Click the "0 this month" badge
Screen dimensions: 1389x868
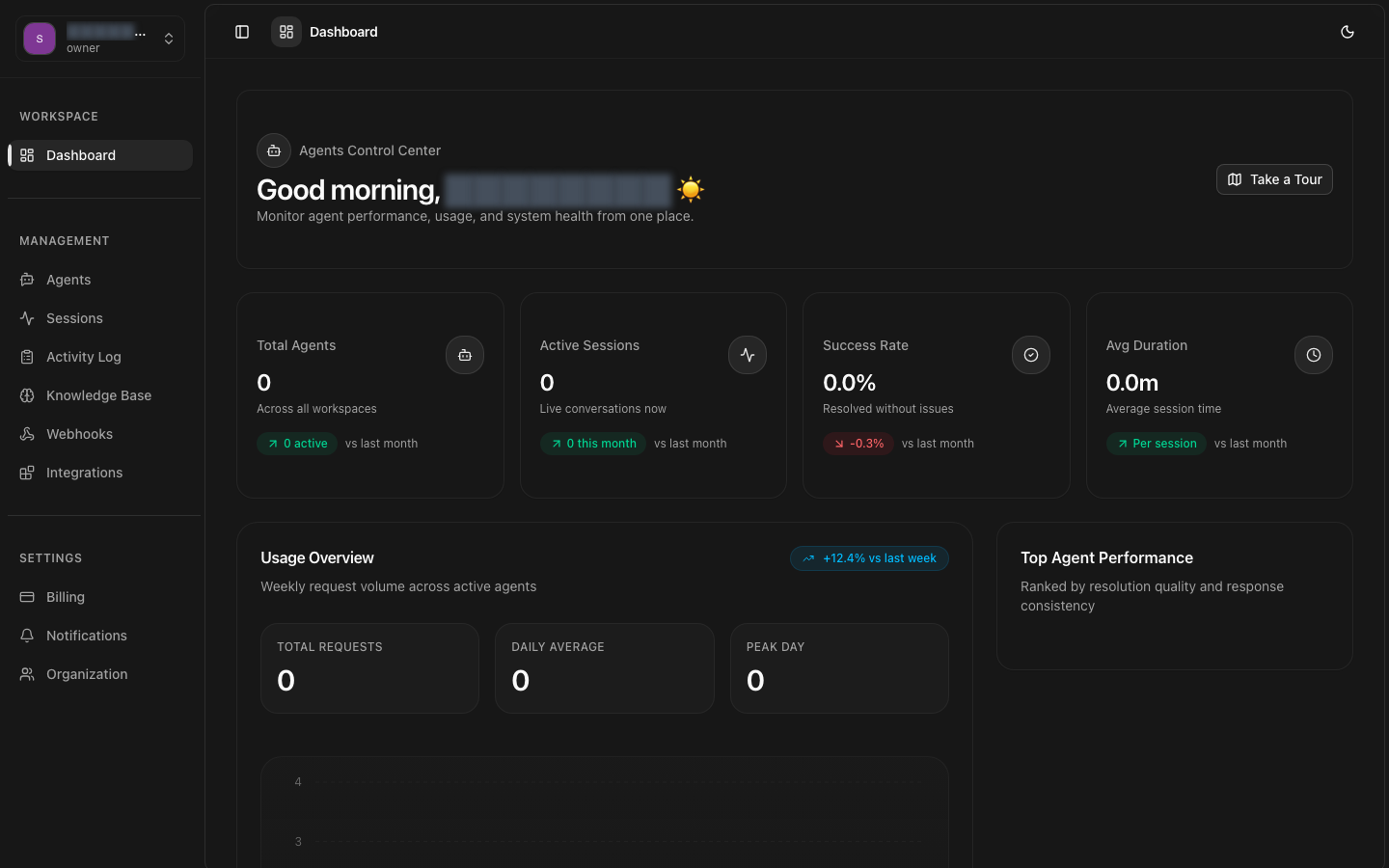pos(593,444)
